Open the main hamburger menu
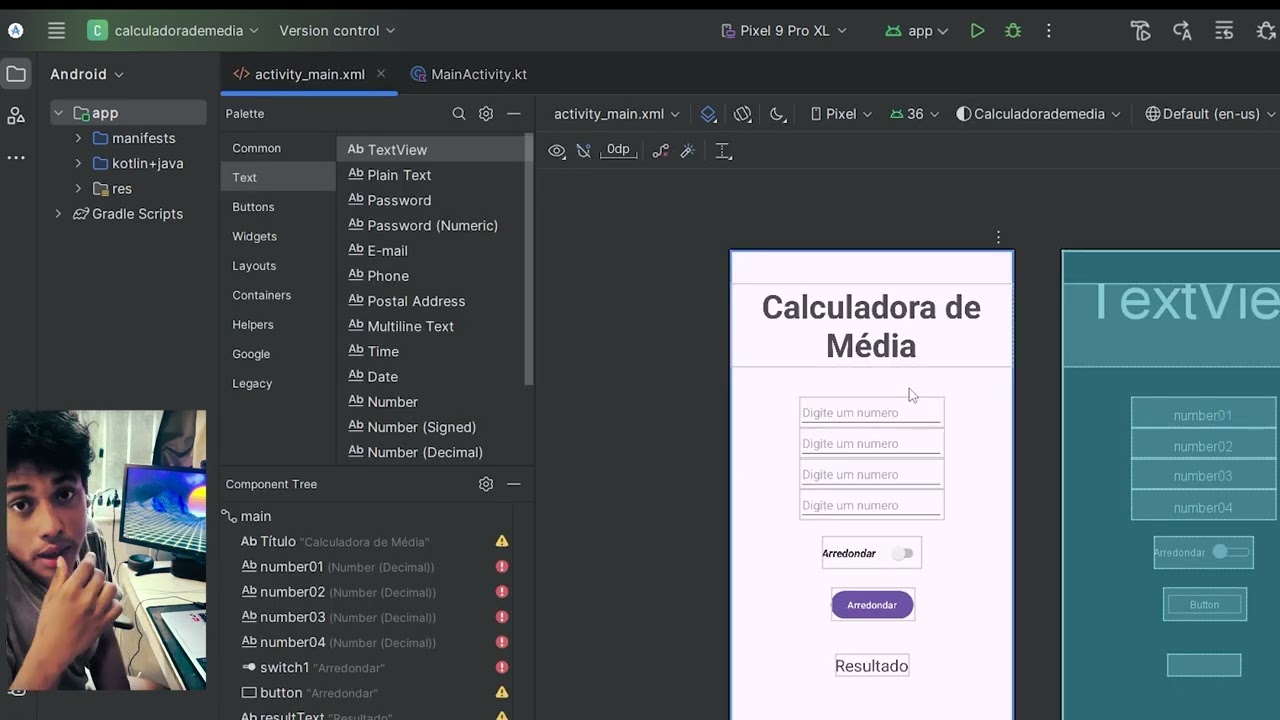This screenshot has width=1280, height=720. pyautogui.click(x=56, y=31)
